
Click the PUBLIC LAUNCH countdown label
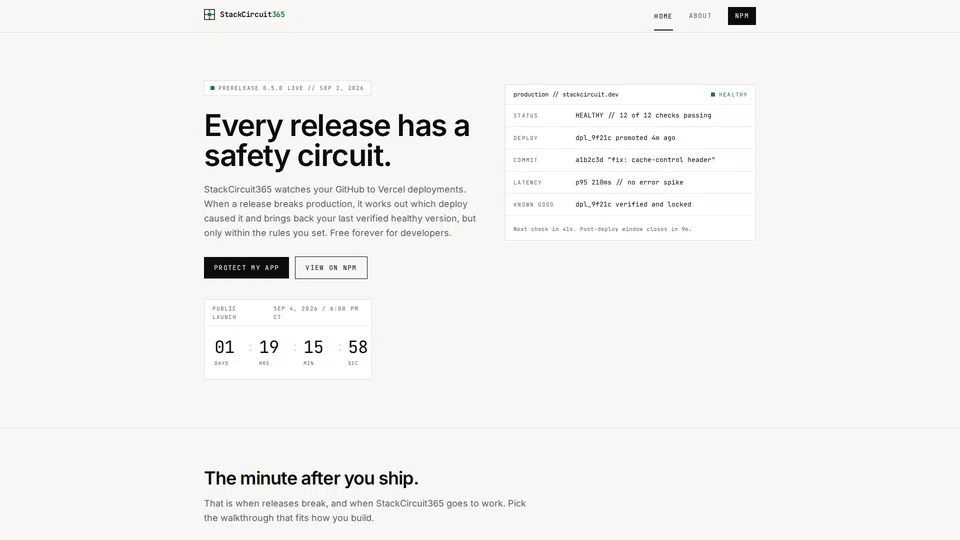[x=224, y=313]
